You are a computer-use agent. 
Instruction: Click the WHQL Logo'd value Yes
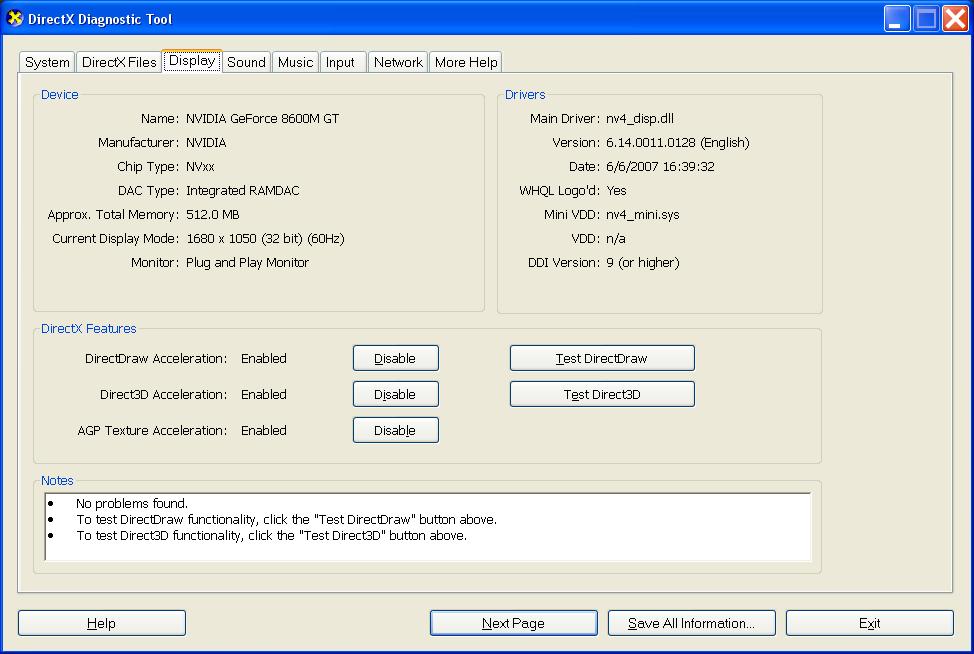coord(616,191)
